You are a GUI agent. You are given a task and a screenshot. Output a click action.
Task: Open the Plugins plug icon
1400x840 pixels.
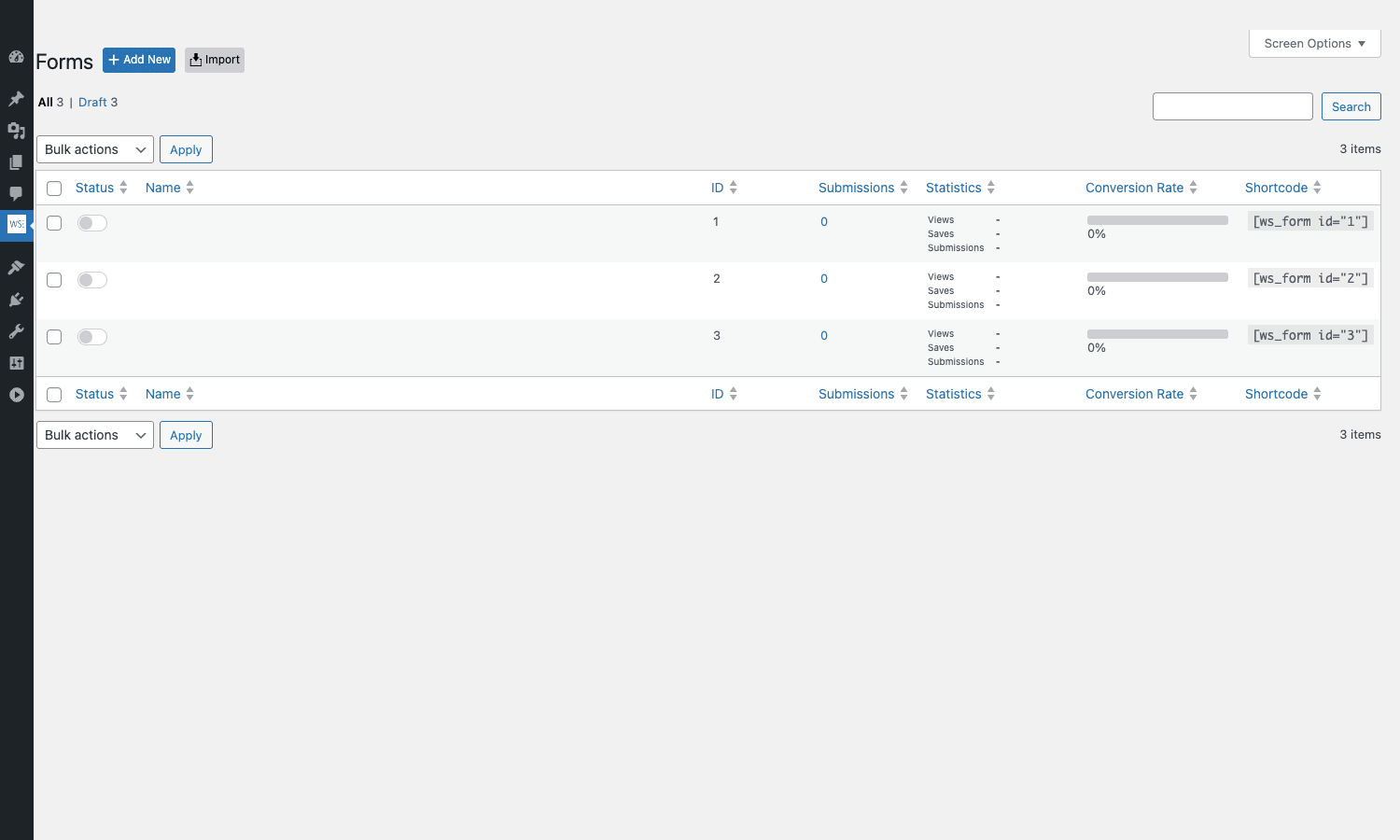(16, 300)
